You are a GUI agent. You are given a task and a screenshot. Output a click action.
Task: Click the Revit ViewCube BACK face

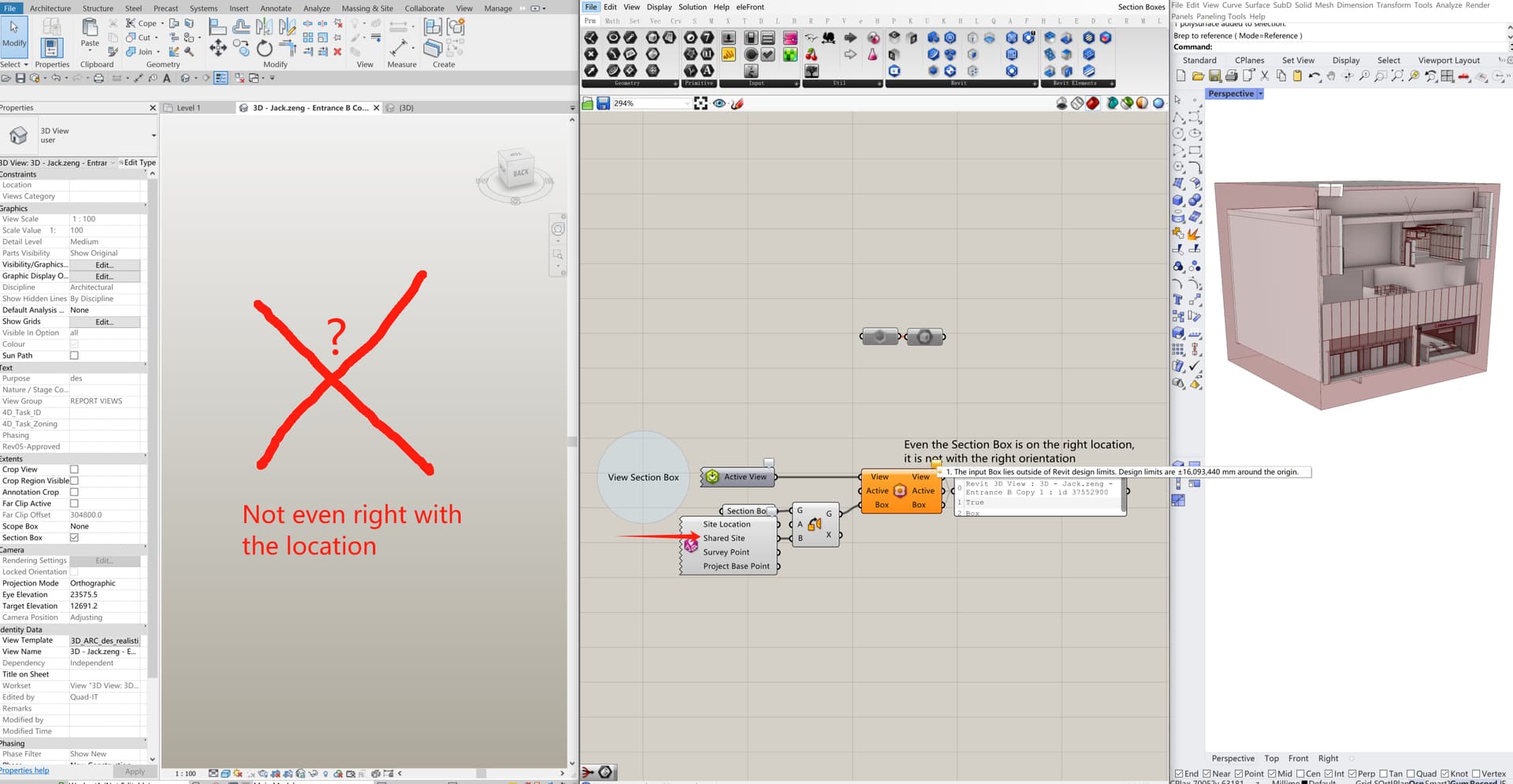521,173
